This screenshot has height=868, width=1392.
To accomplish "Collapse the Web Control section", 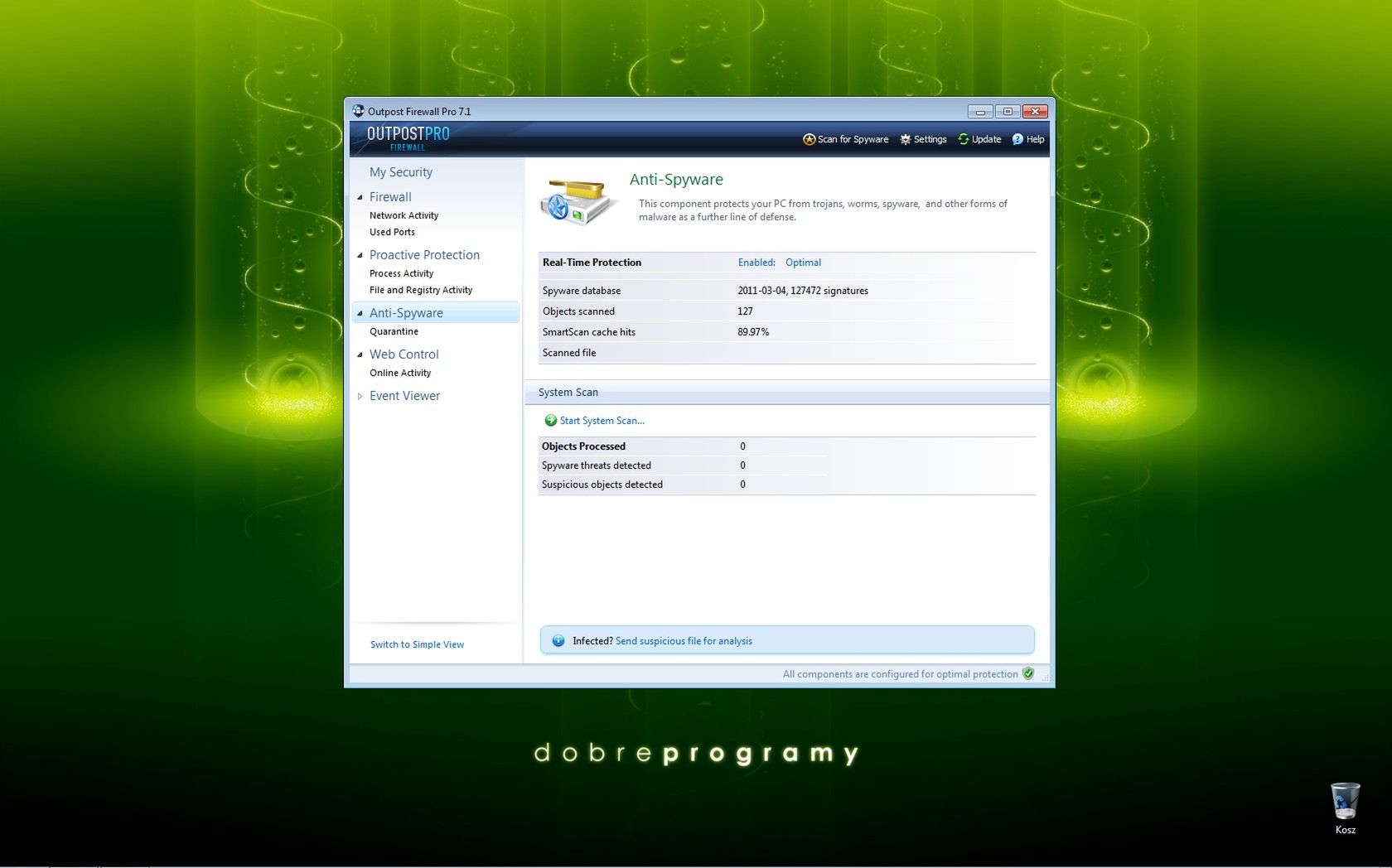I will point(360,354).
